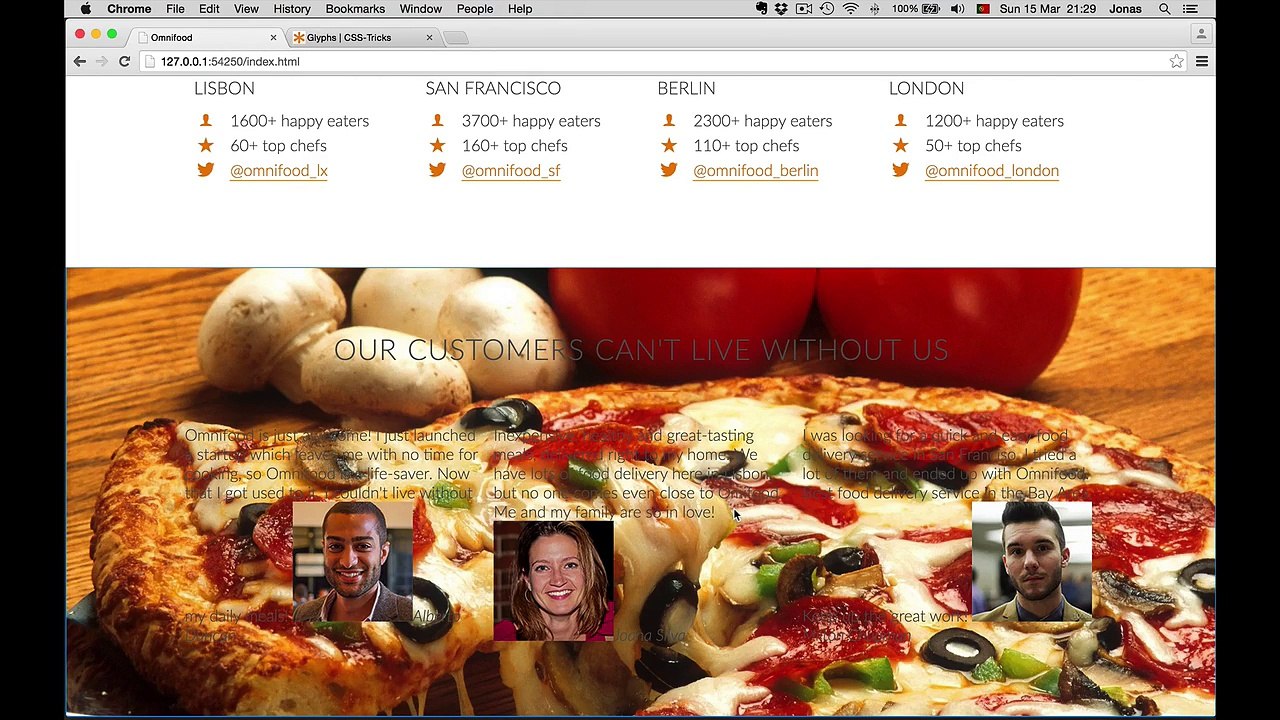Open the History menu
The height and width of the screenshot is (720, 1280).
[292, 9]
